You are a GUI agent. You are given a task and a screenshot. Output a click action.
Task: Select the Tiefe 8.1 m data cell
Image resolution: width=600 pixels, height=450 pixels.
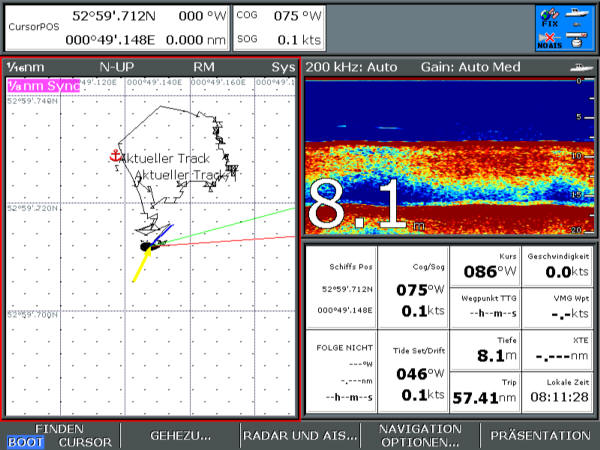tap(487, 349)
